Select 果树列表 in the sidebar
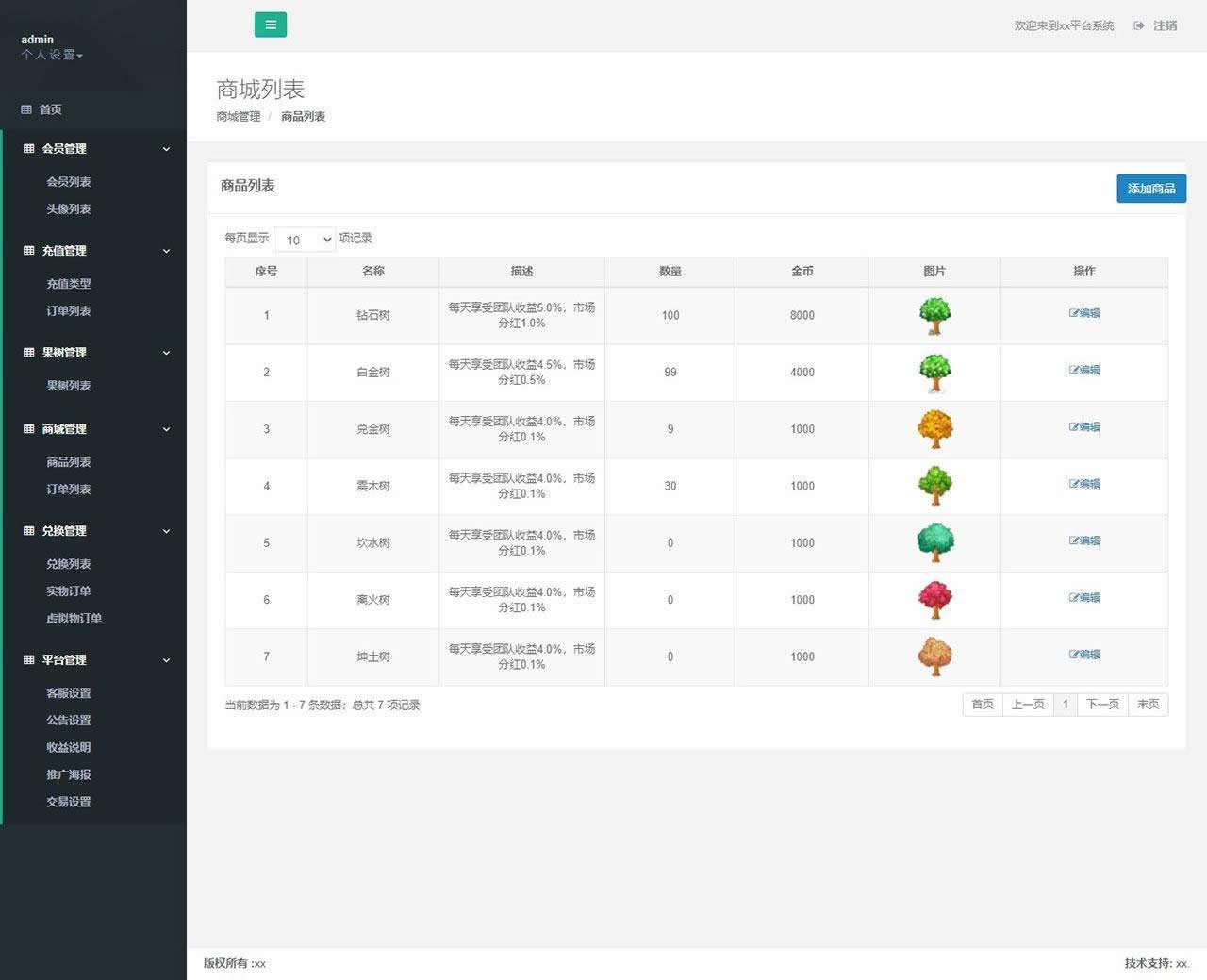The width and height of the screenshot is (1207, 980). [x=69, y=386]
